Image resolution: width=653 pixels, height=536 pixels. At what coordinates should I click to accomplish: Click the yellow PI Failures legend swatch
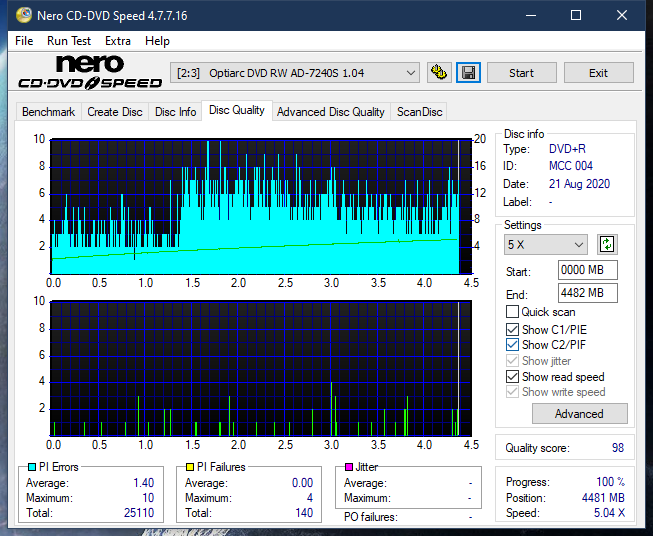click(x=190, y=467)
